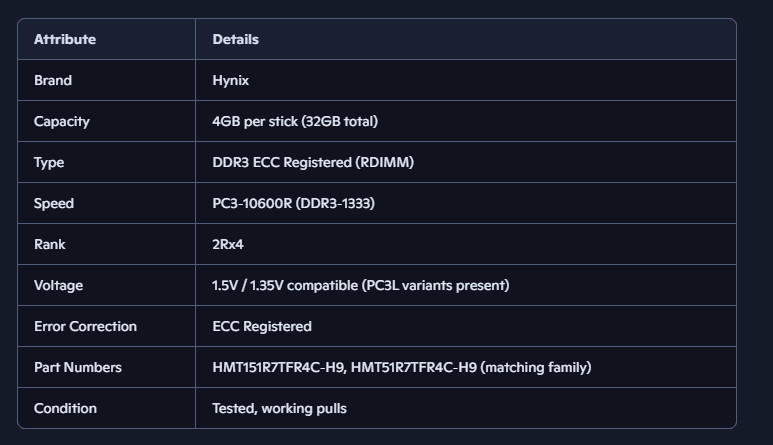The width and height of the screenshot is (773, 445).
Task: Click the DDR3 ECC Registered (RDIMM) value
Action: (x=313, y=162)
